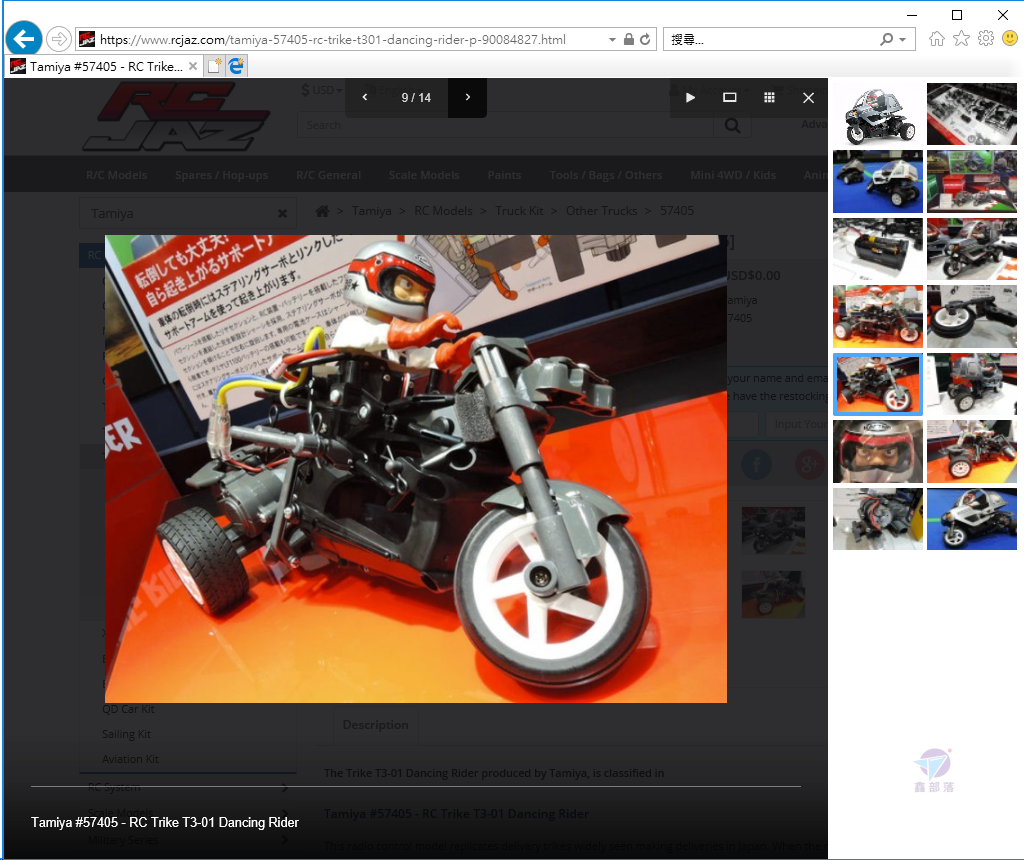Viewport: 1024px width, 860px height.
Task: Show next image in the lightbox
Action: pos(468,97)
